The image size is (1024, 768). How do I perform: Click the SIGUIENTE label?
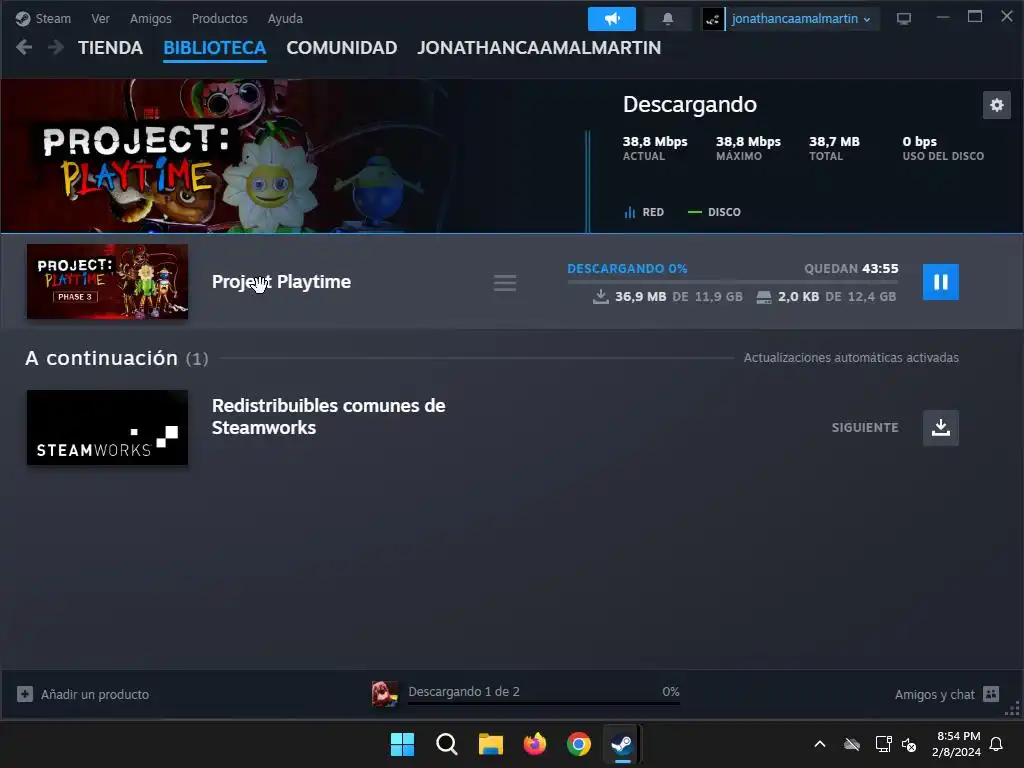click(x=865, y=428)
